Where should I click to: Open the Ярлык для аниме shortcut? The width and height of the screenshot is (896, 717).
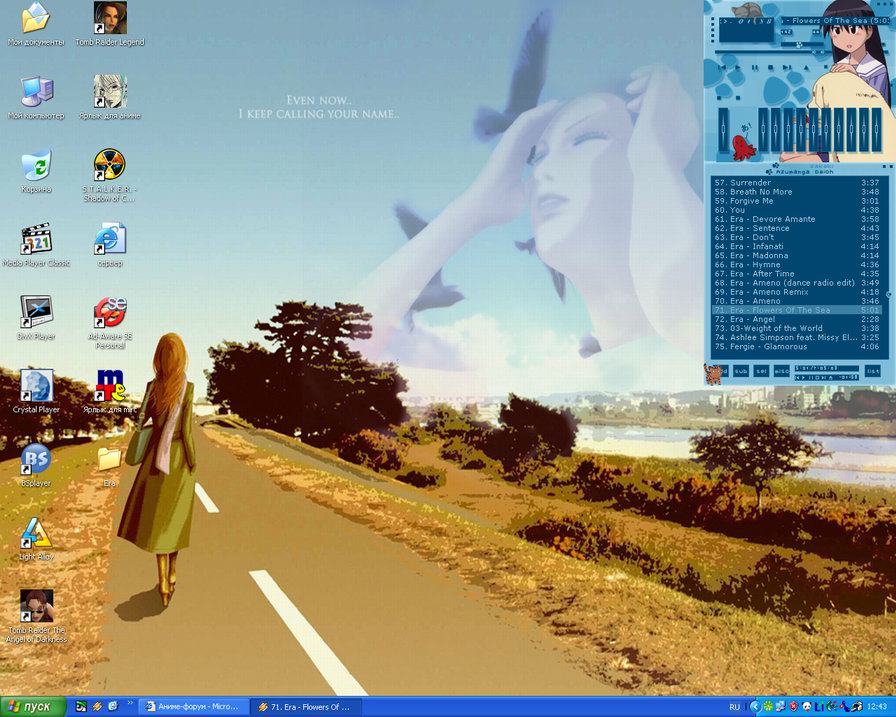coord(110,98)
